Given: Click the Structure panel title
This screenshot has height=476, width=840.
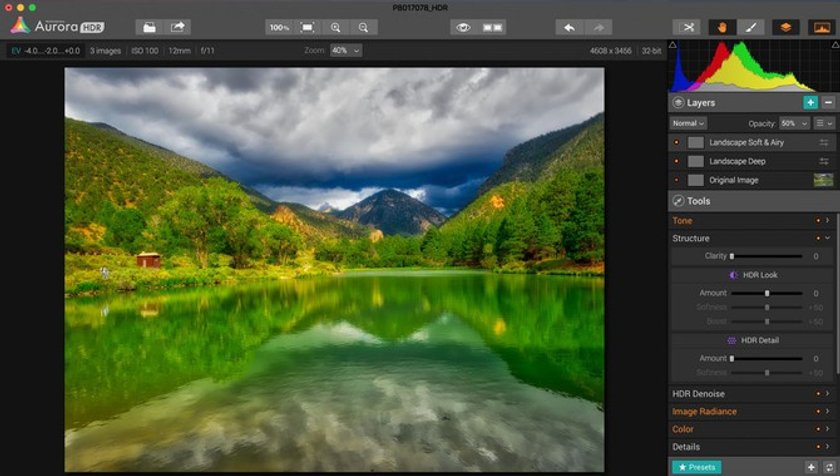Looking at the screenshot, I should 691,238.
